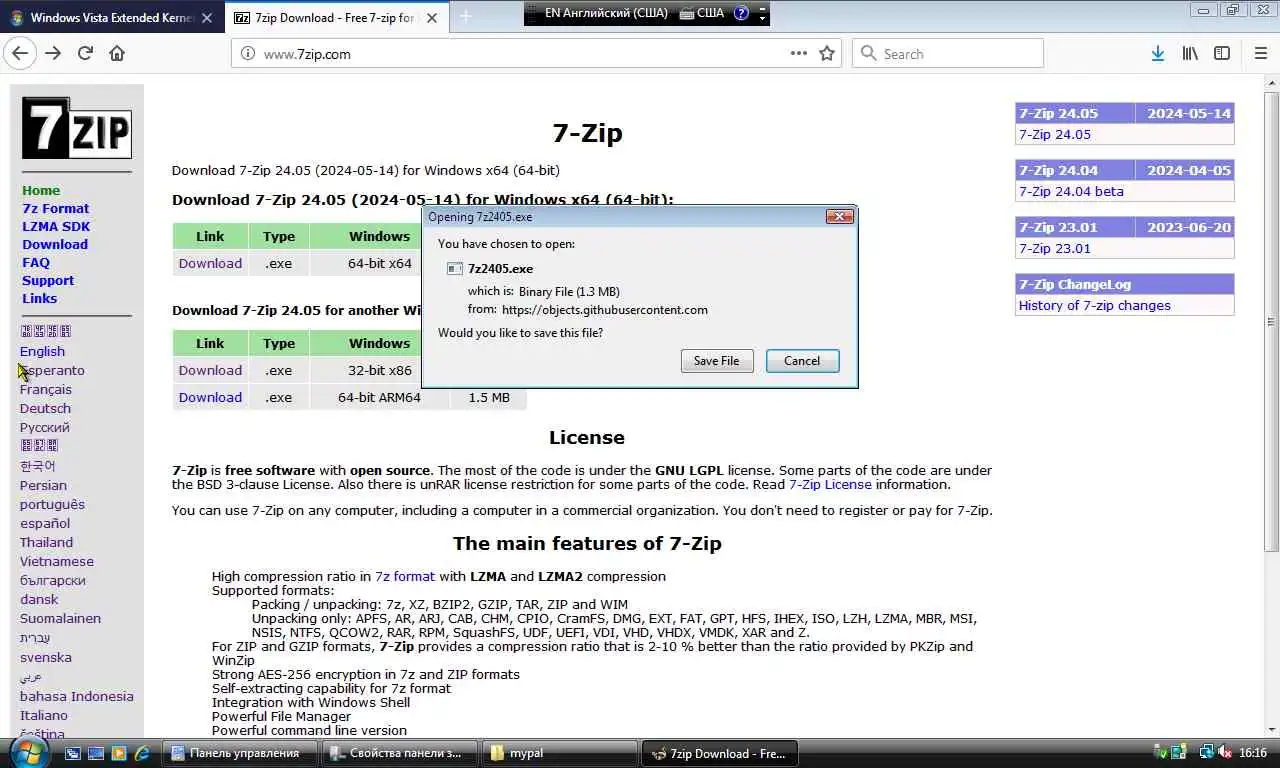
Task: Launch the media player quick launch icon
Action: (x=119, y=753)
